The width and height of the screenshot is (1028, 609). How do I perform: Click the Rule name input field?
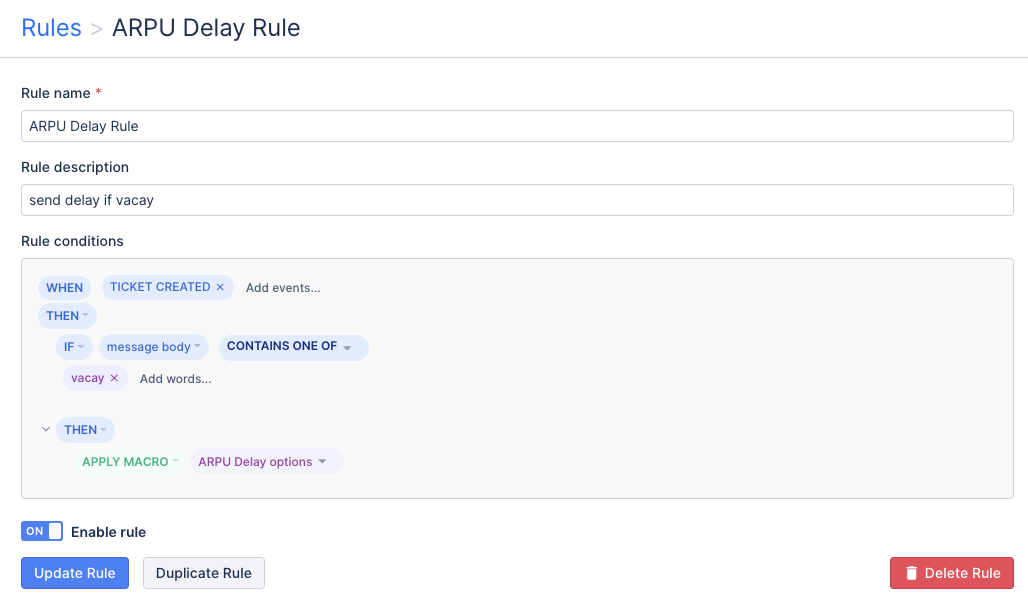pyautogui.click(x=517, y=126)
